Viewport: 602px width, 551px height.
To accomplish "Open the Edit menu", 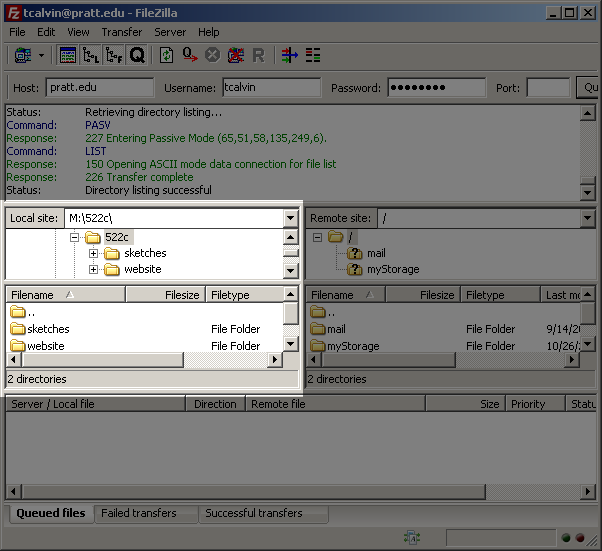I will coord(46,32).
